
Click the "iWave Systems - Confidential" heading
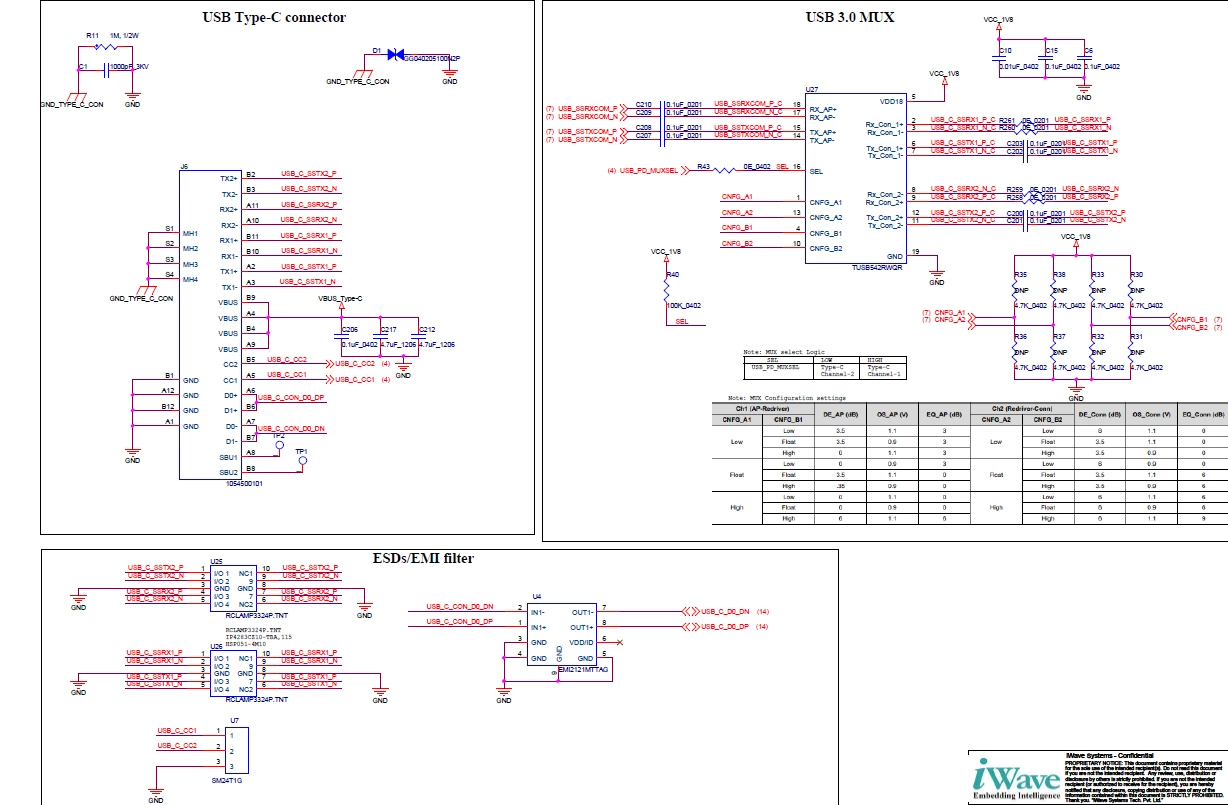[x=1107, y=755]
